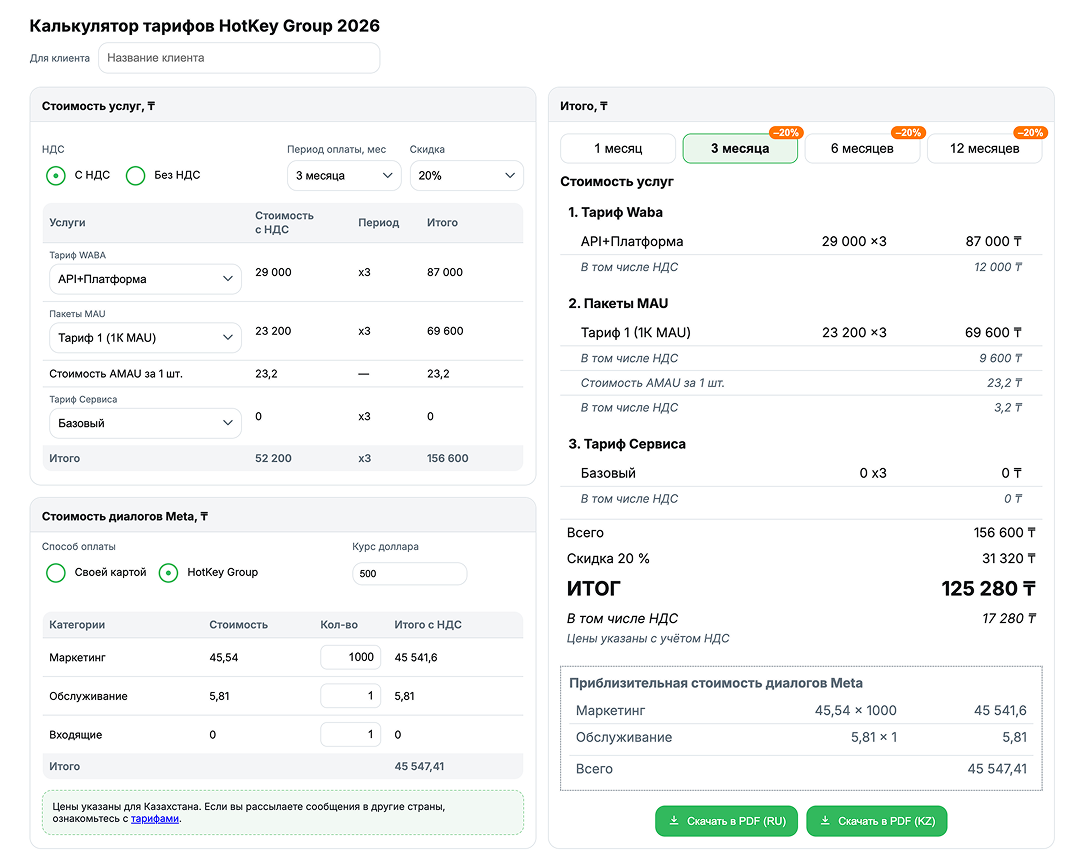The width and height of the screenshot is (1090, 856).
Task: Click the '45,54 × 1000' Маркетинг calculation
Action: click(x=856, y=711)
